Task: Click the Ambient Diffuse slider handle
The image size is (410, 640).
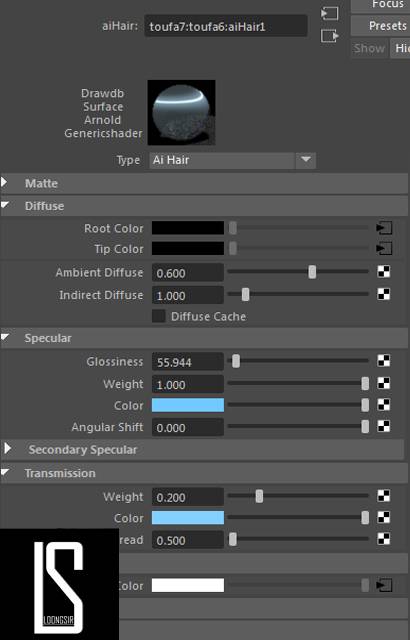Action: [x=312, y=272]
